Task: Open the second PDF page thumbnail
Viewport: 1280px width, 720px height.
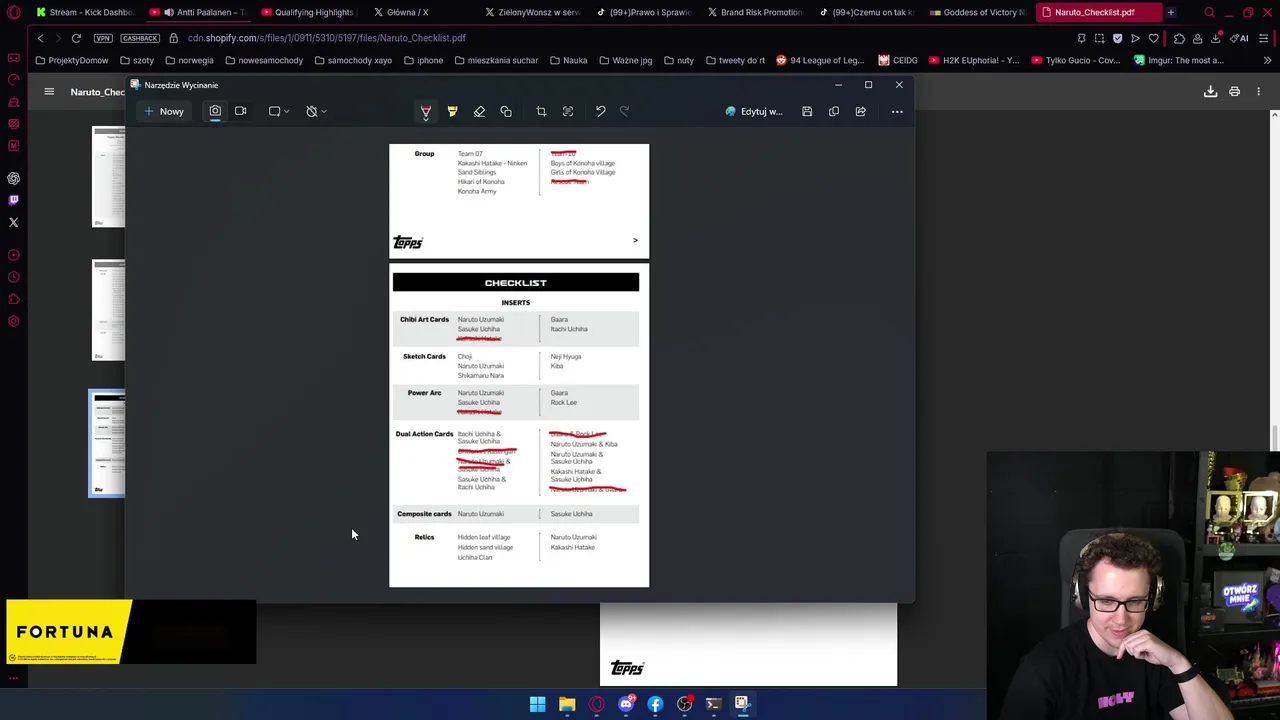Action: click(x=108, y=310)
